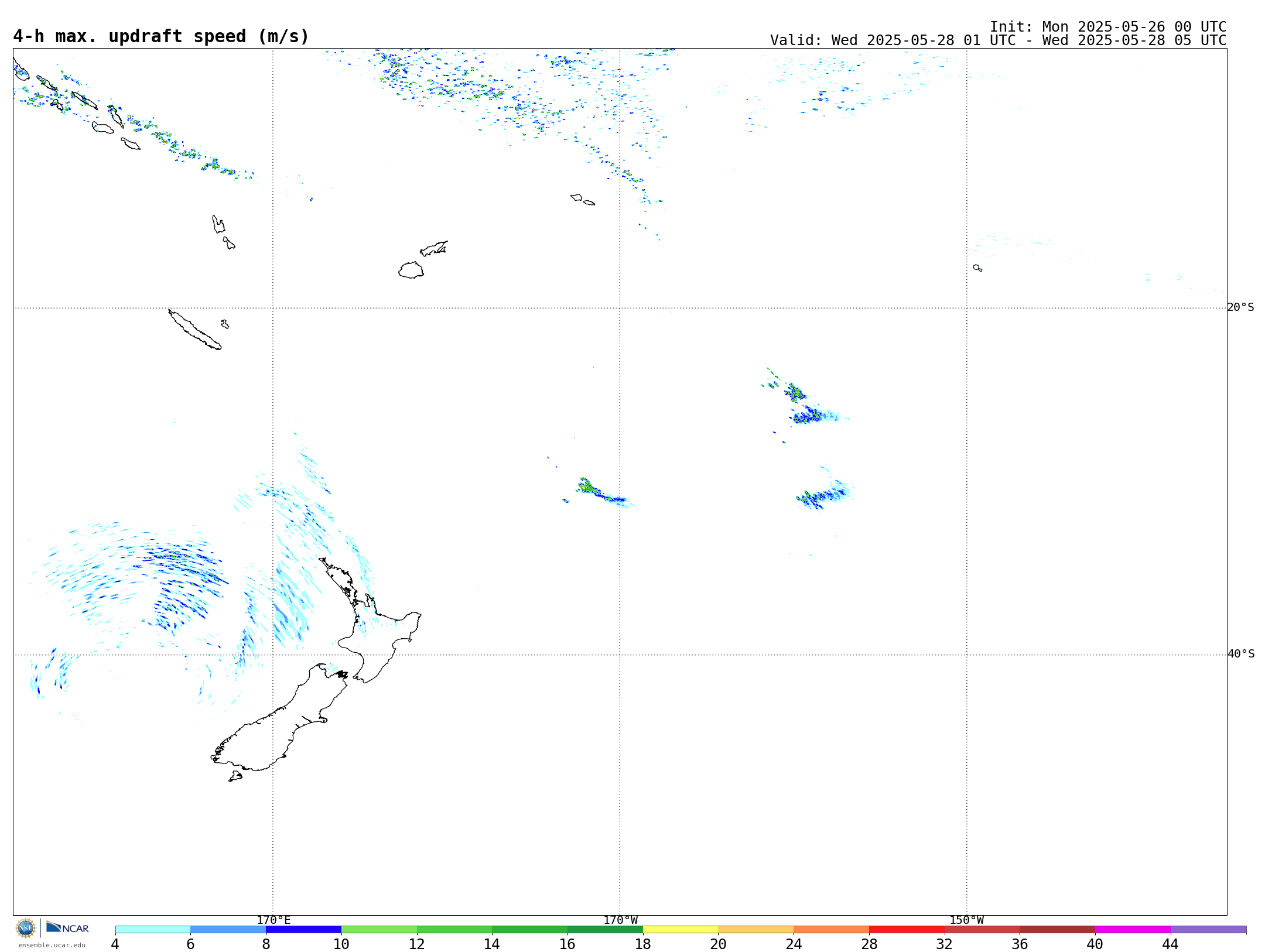
Task: Click the colorbar tick label 40
Action: (x=1095, y=944)
